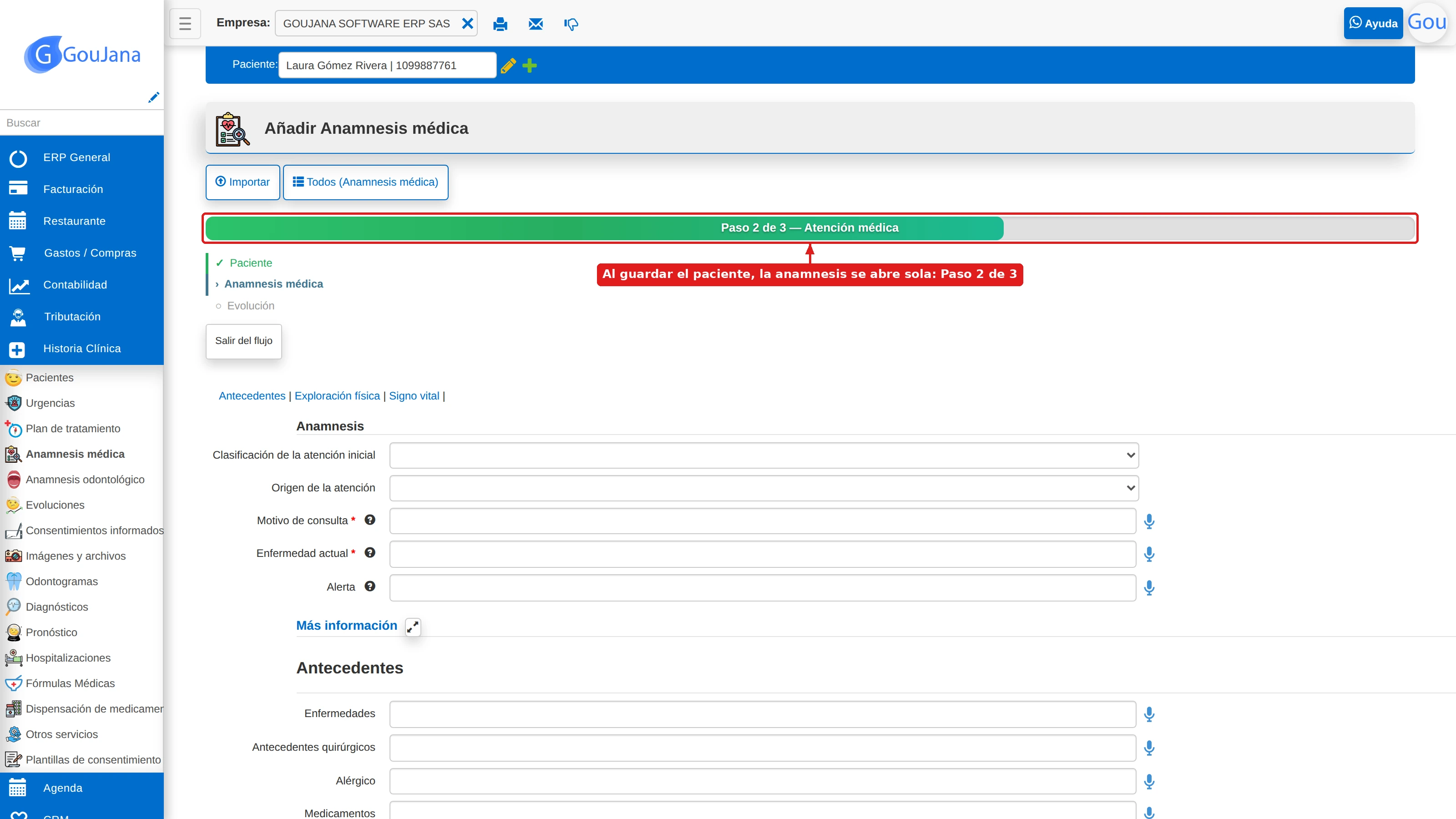This screenshot has height=819, width=1456.
Task: Open WhatsApp Ayuda help button
Action: point(1373,23)
